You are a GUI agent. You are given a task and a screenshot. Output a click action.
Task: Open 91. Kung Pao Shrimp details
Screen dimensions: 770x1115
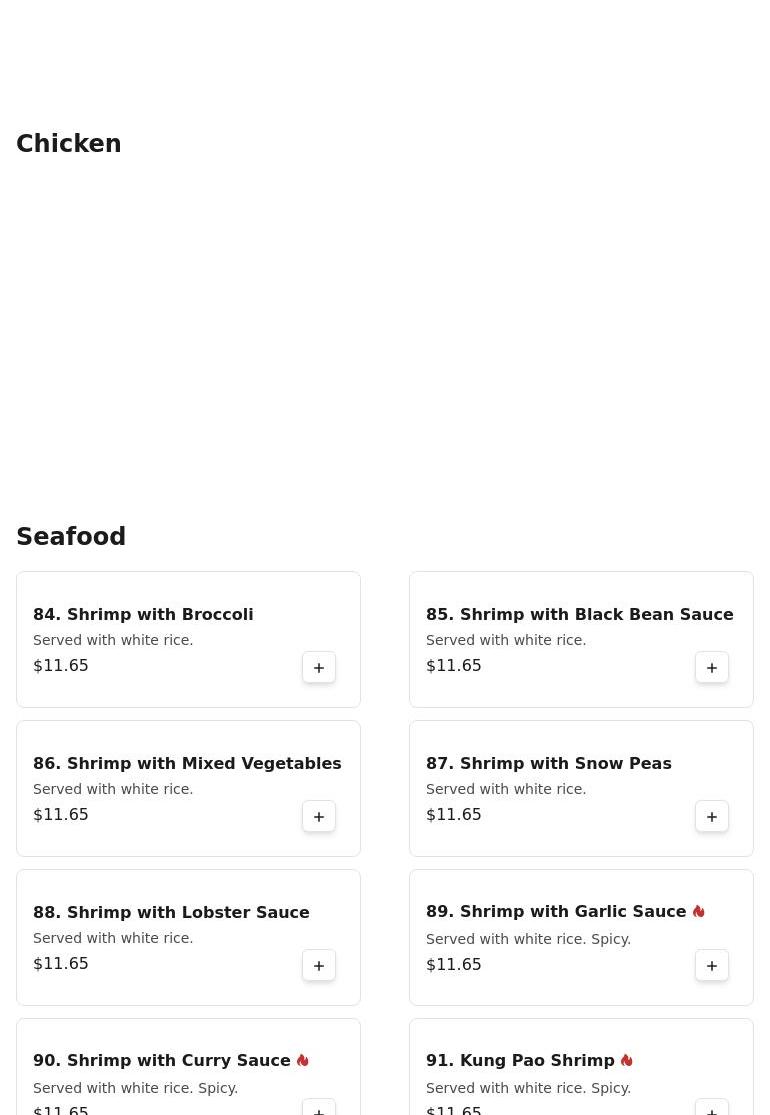click(x=520, y=1061)
